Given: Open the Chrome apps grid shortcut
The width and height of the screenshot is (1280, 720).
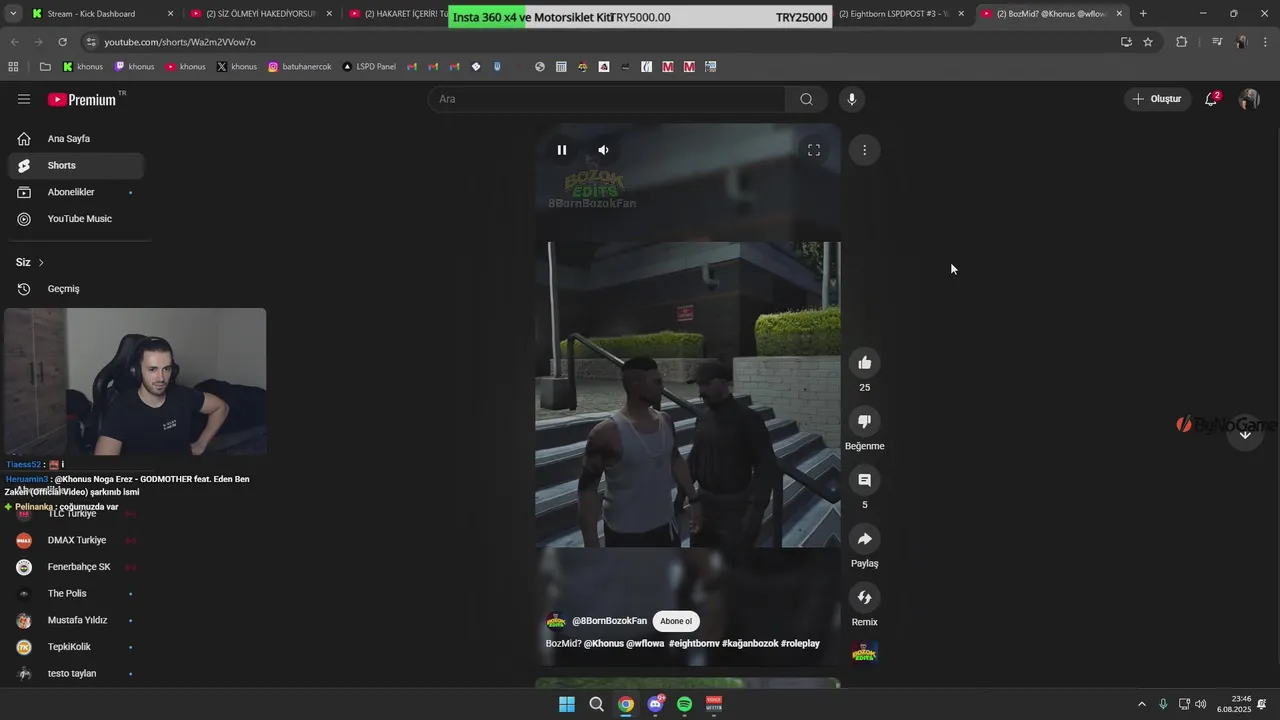Looking at the screenshot, I should click(x=13, y=67).
